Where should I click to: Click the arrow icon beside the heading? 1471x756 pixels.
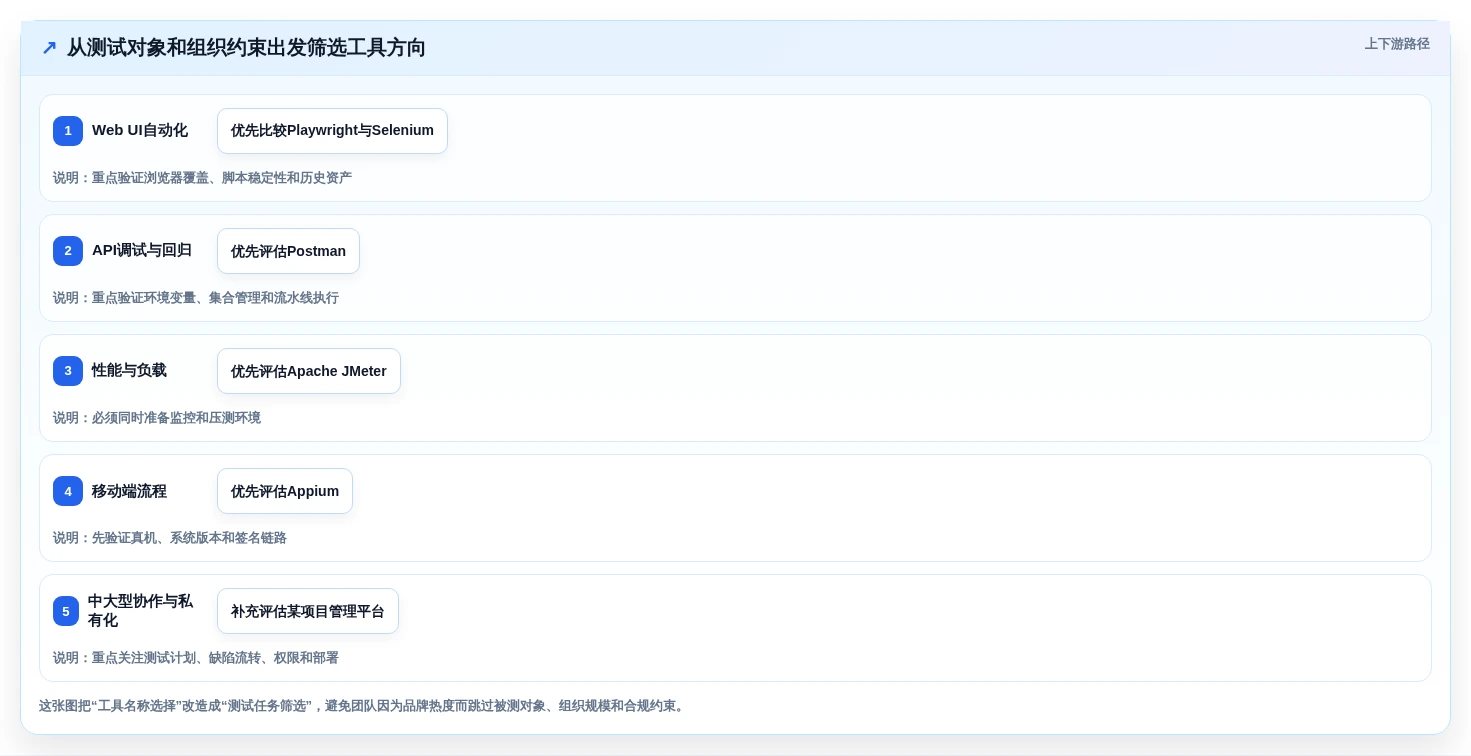(49, 48)
